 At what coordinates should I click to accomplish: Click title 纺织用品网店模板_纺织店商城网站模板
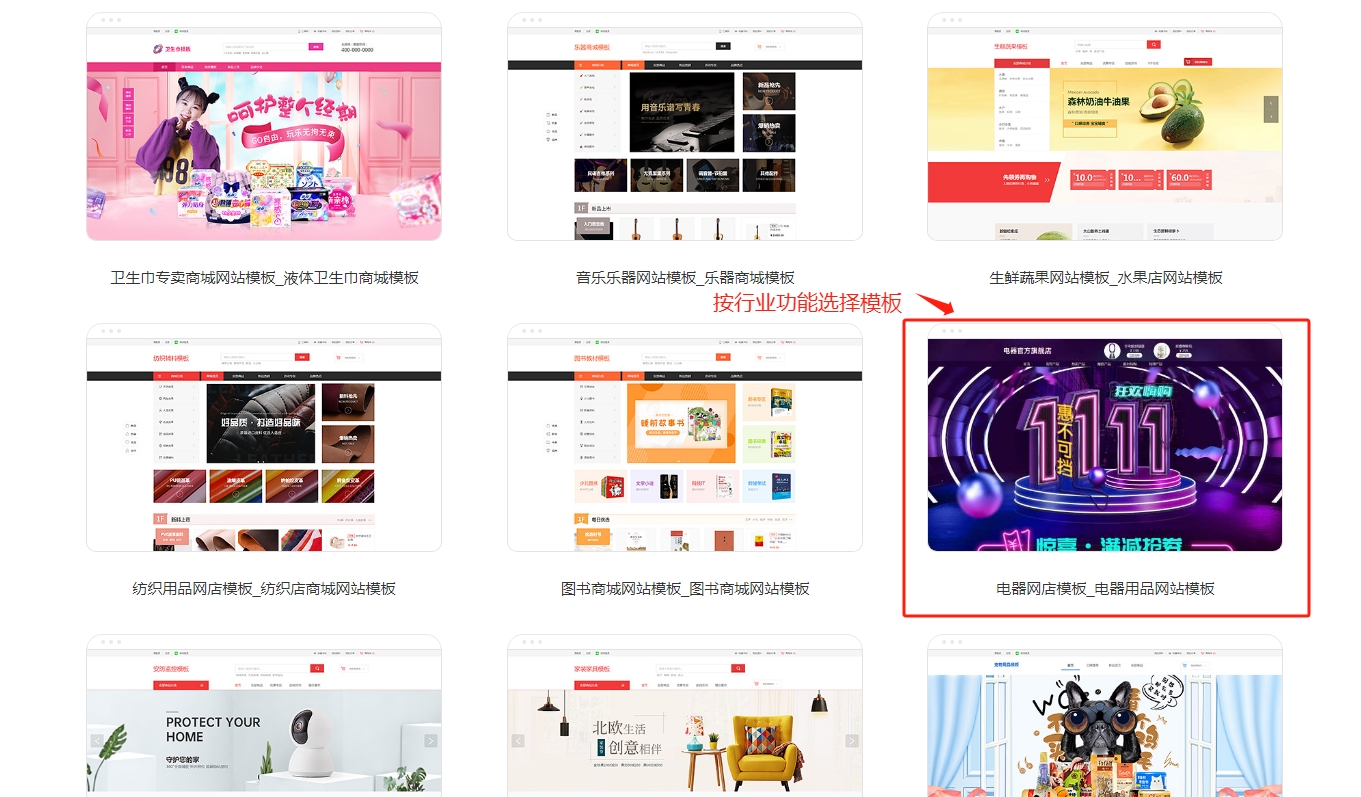coord(264,589)
